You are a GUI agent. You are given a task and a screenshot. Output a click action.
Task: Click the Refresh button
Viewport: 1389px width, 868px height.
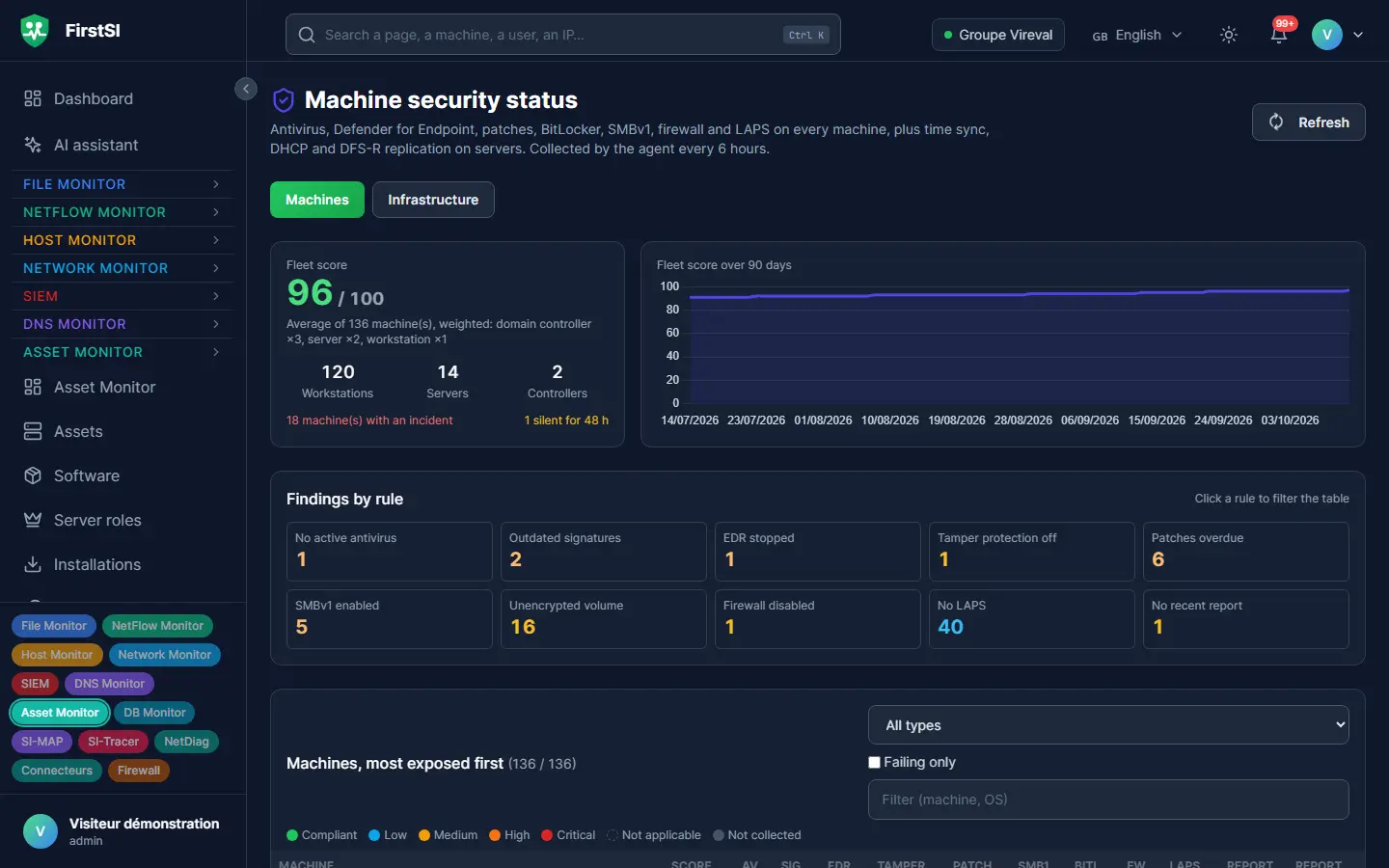tap(1308, 122)
